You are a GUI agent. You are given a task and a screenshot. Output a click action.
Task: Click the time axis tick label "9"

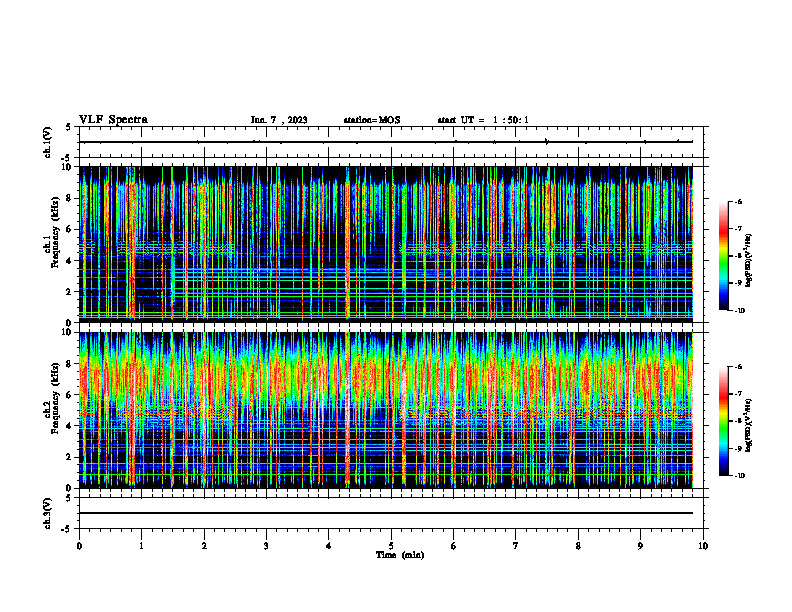[x=640, y=546]
